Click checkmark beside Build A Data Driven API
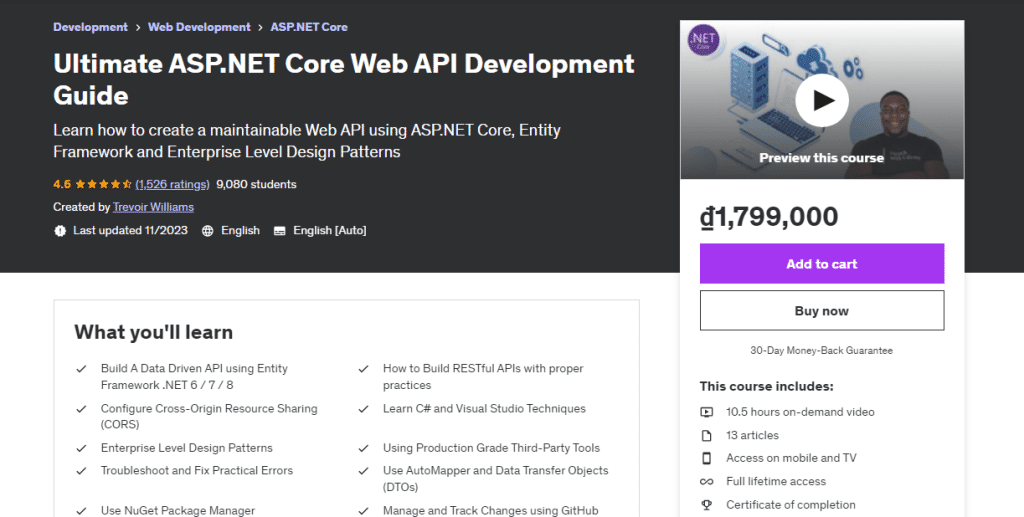Screen dimensions: 1024x517 82,369
